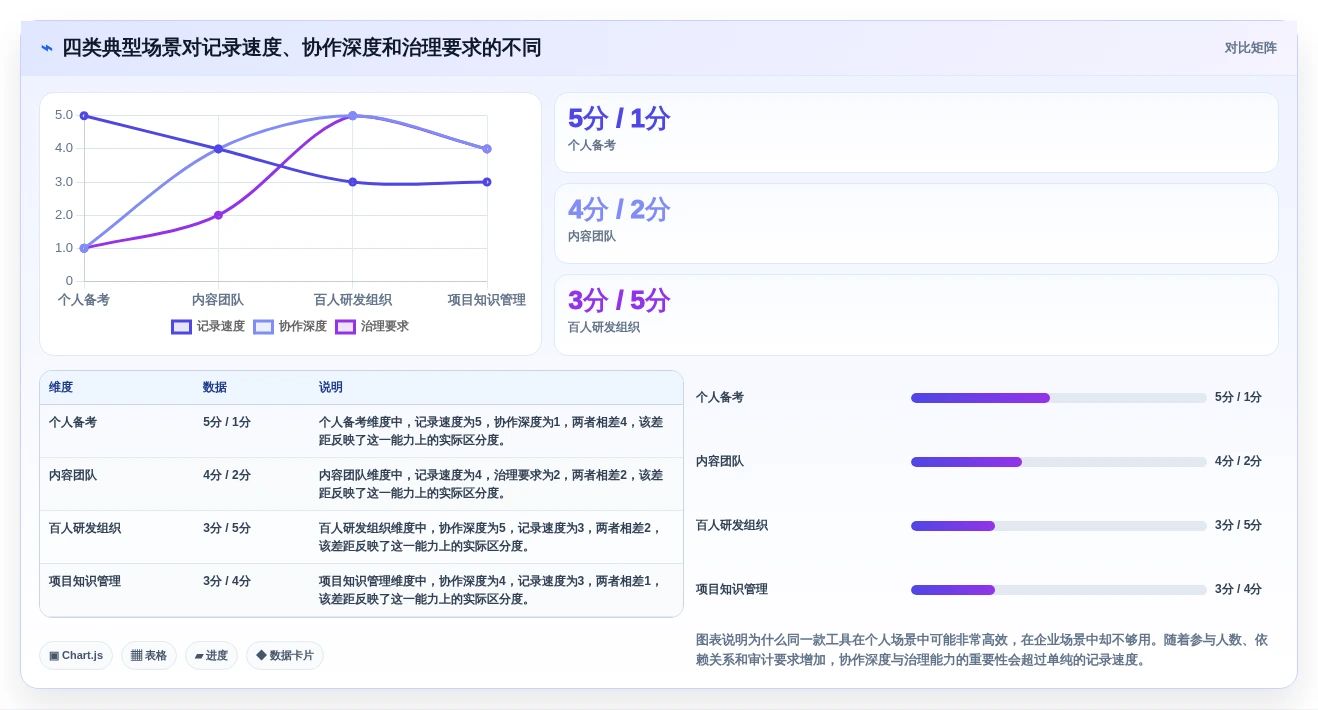Click the shared data point at 内容团队 (4.0)
1318x710 pixels.
coord(218,149)
